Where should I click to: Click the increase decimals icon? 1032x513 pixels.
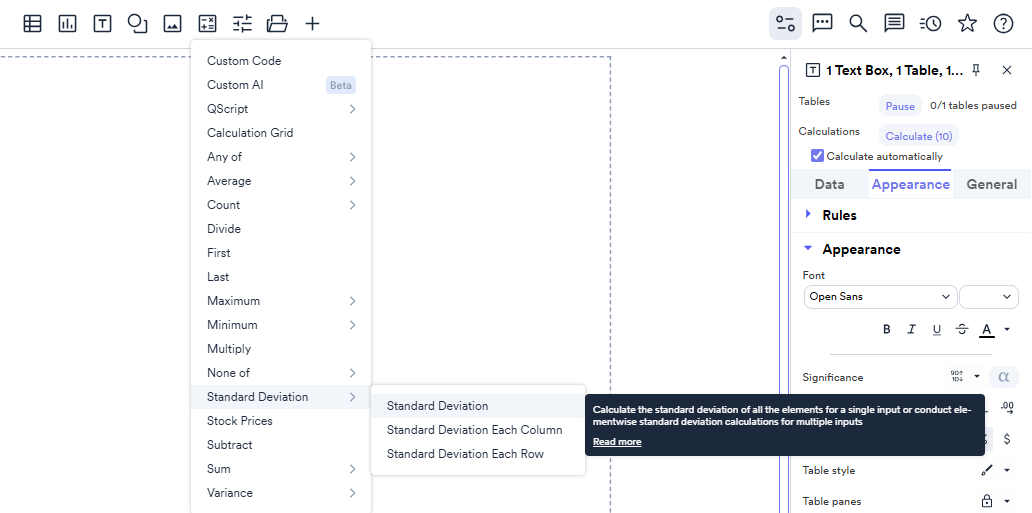(x=1007, y=407)
